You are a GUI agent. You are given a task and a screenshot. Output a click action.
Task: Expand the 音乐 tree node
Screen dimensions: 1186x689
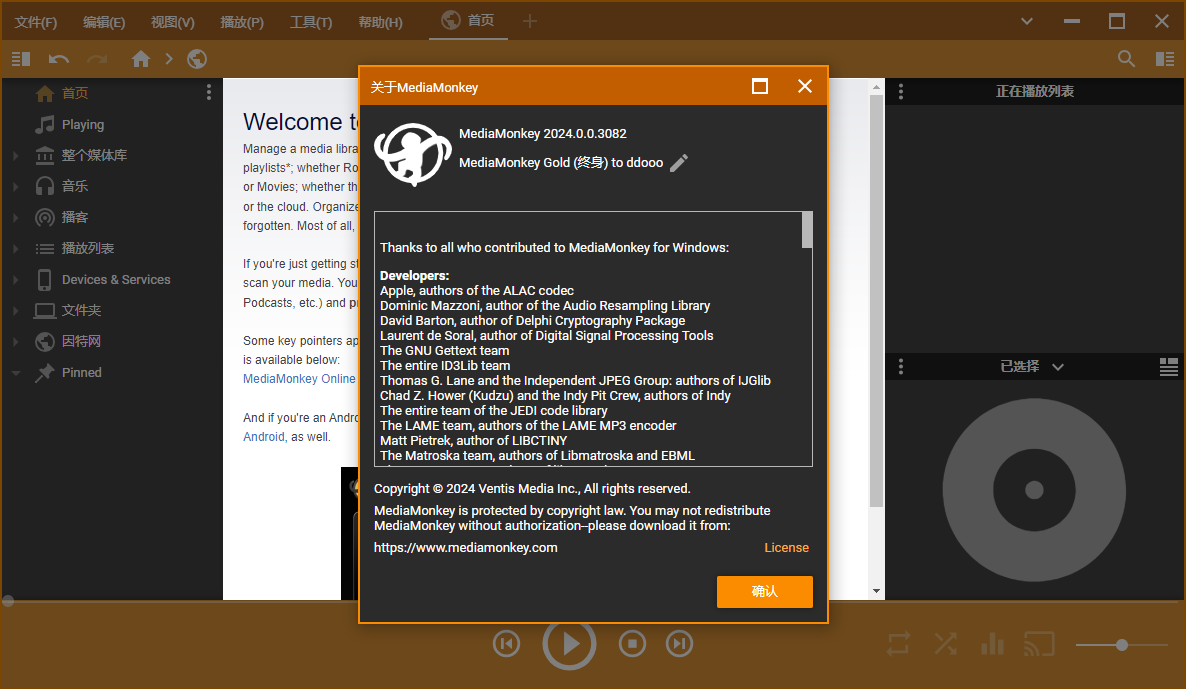point(15,186)
